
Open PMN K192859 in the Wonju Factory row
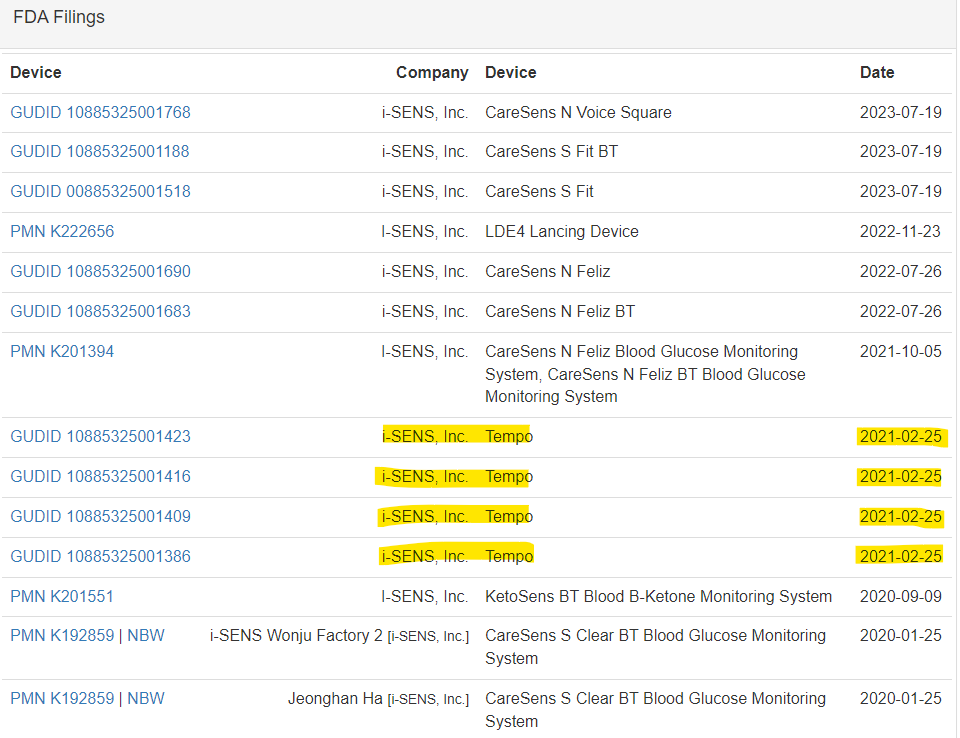pyautogui.click(x=62, y=636)
